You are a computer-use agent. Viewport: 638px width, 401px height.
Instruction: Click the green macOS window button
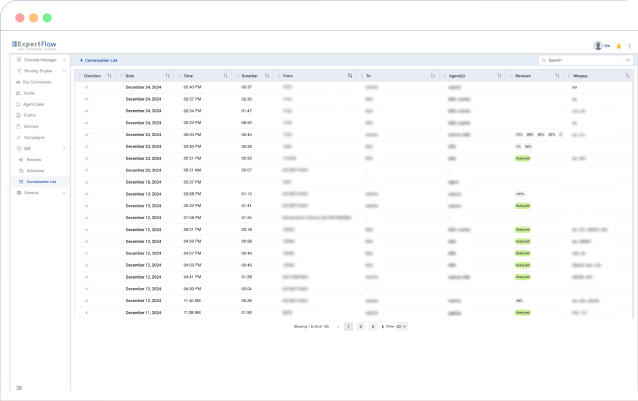click(x=47, y=17)
